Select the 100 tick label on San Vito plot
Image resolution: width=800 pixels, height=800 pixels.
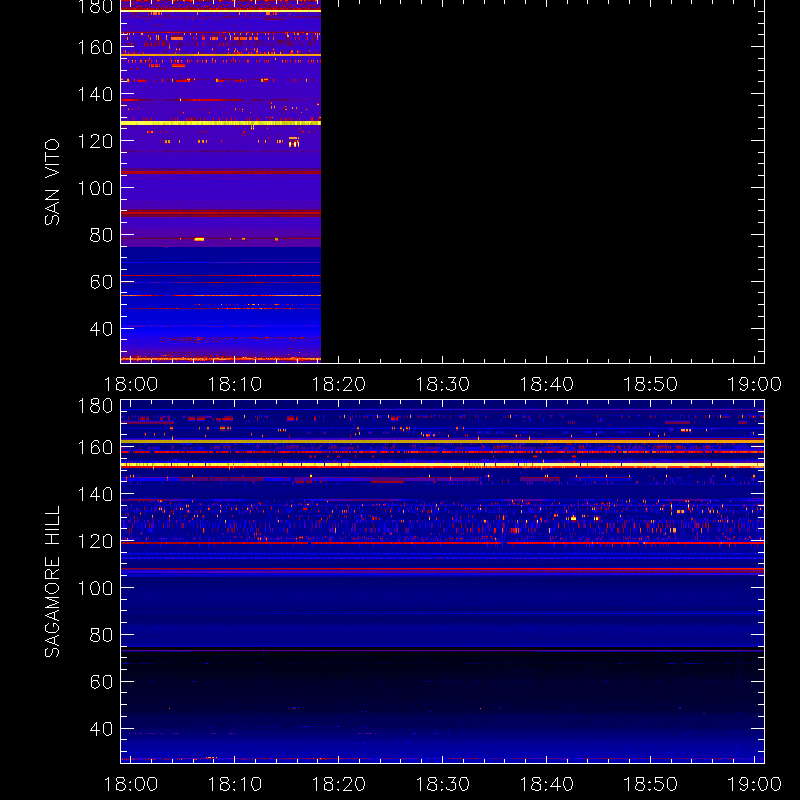(95, 188)
